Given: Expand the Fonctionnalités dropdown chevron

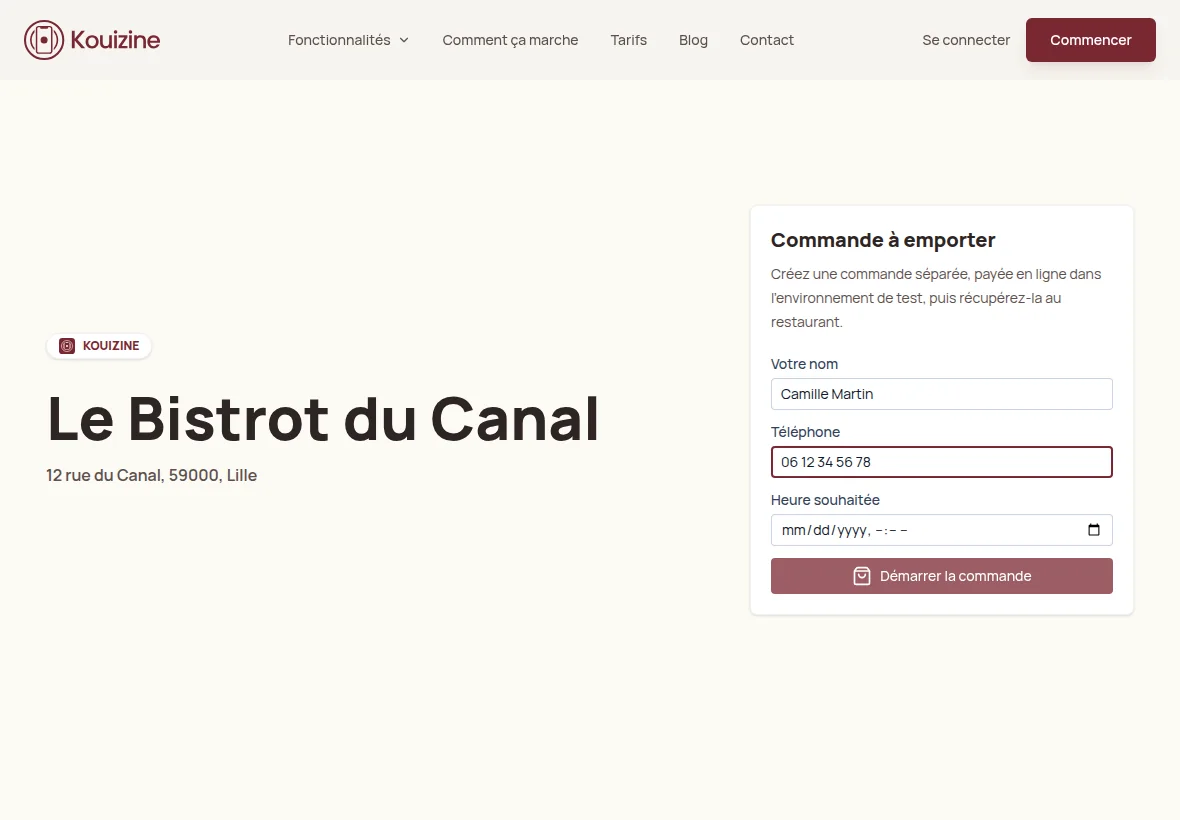Looking at the screenshot, I should [404, 40].
